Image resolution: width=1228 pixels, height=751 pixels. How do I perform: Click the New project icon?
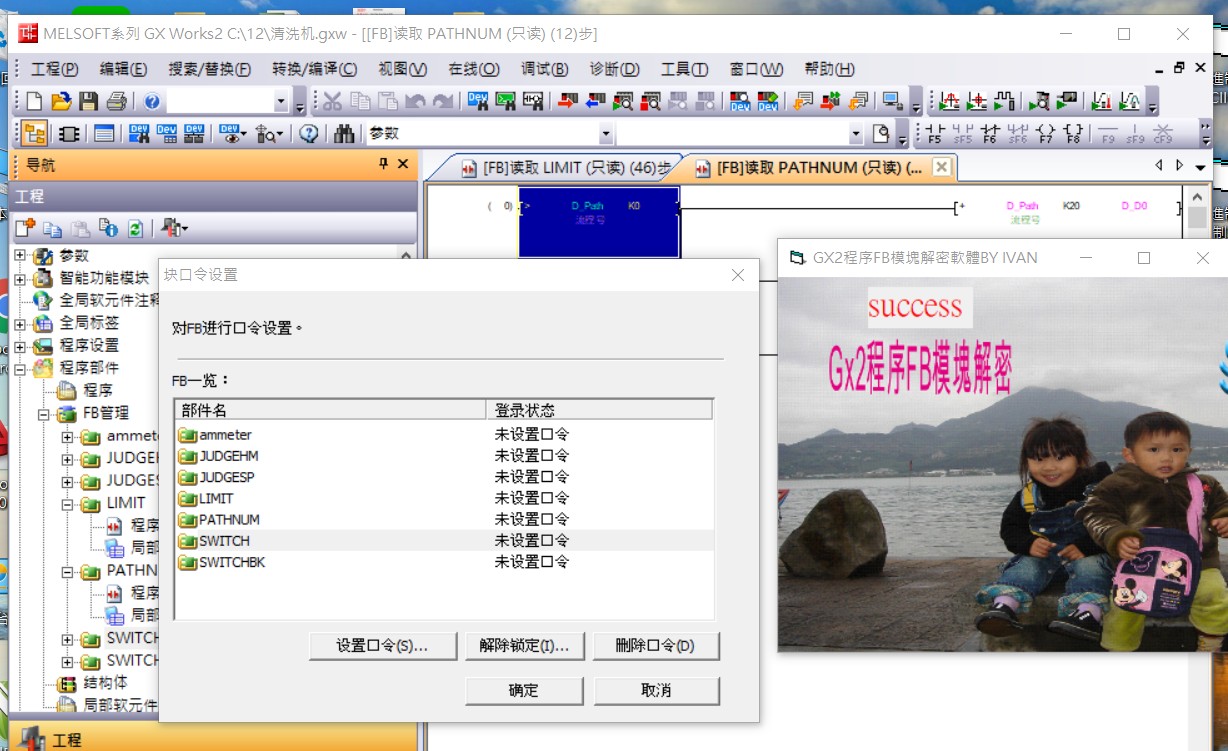tap(35, 101)
